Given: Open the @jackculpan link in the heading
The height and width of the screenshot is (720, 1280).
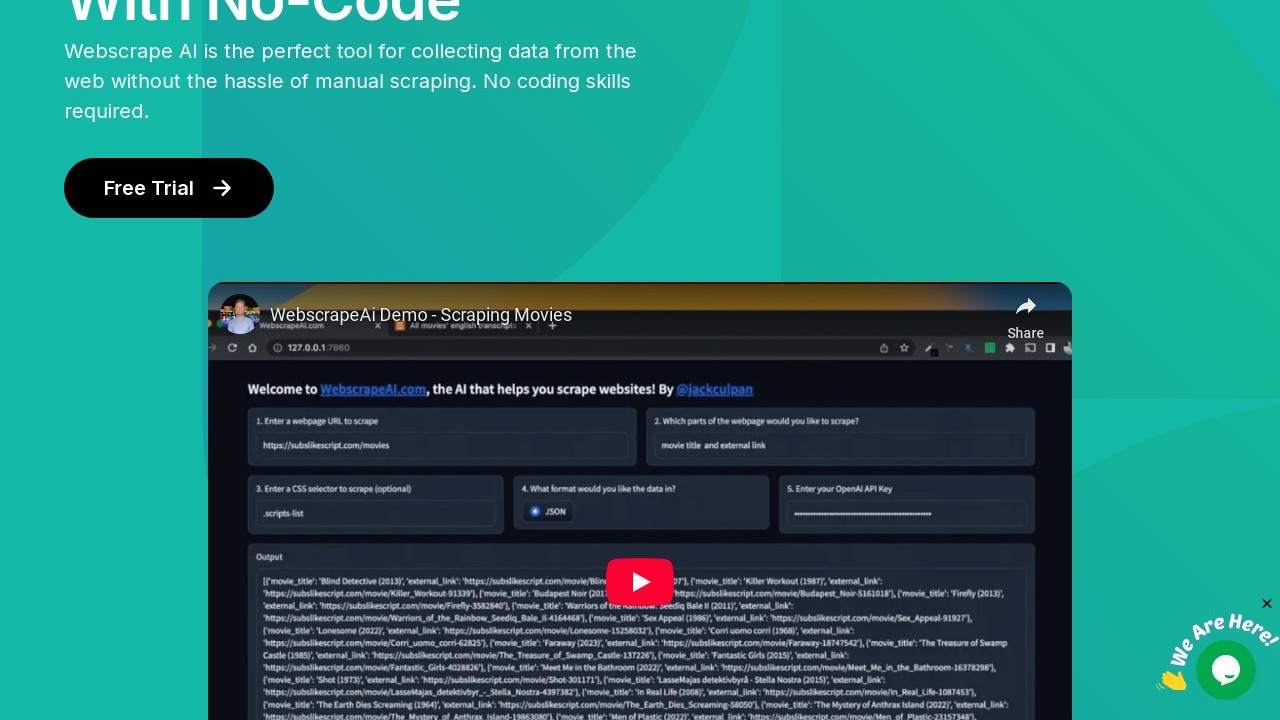Looking at the screenshot, I should pyautogui.click(x=717, y=389).
